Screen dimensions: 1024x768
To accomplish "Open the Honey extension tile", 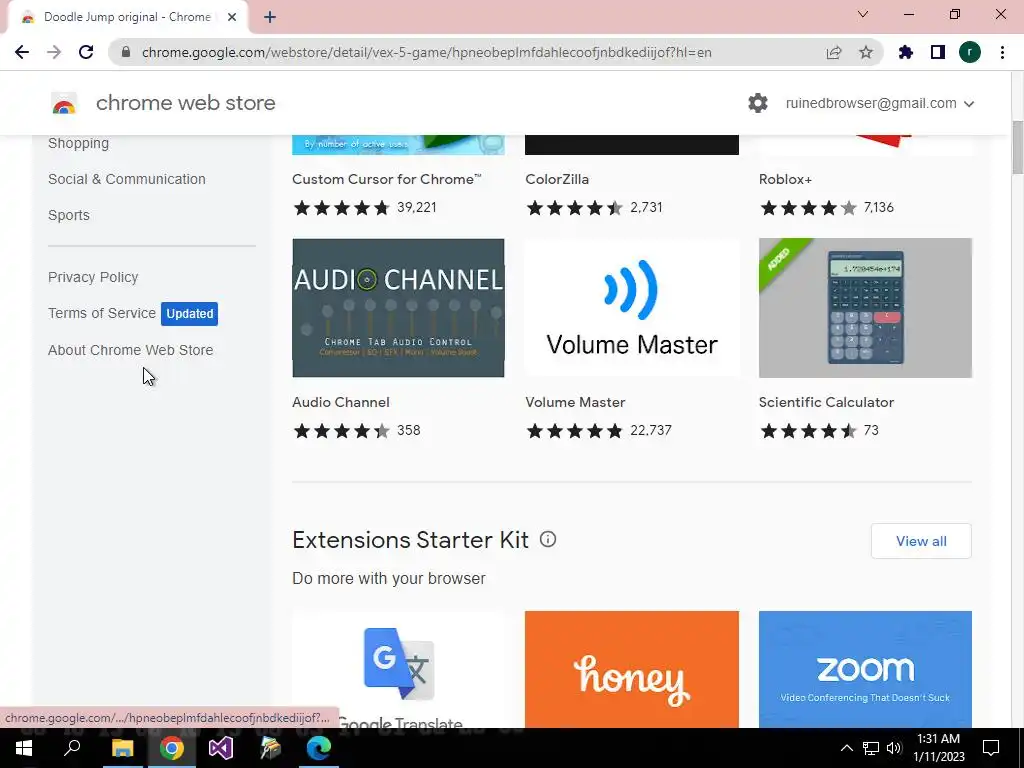I will pos(632,669).
